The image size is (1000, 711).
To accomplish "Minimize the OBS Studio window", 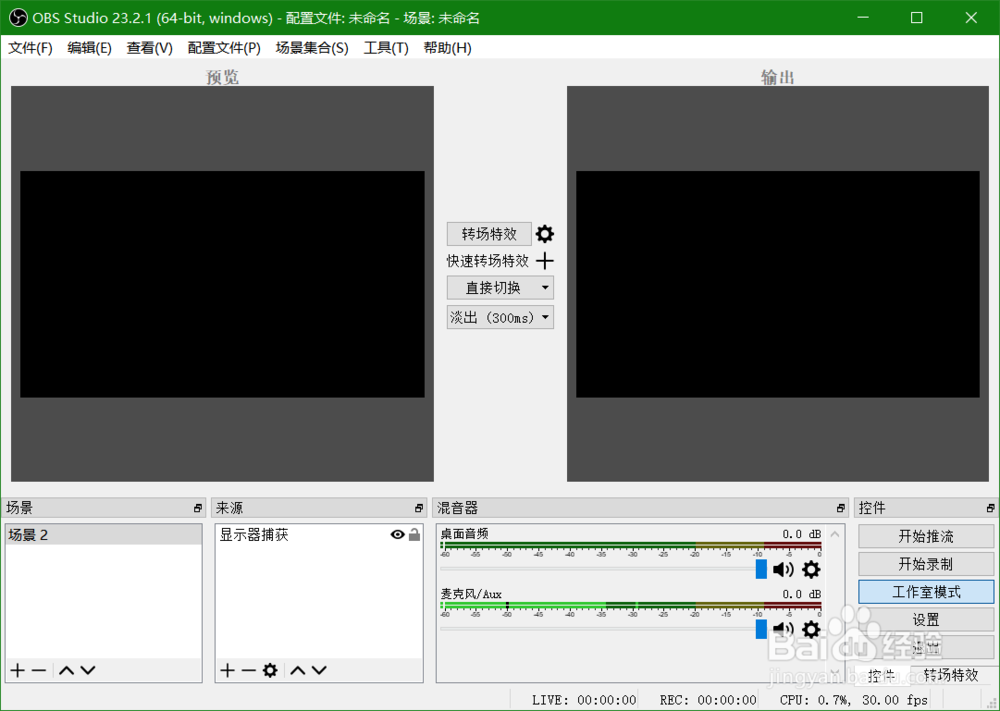I will coord(863,18).
